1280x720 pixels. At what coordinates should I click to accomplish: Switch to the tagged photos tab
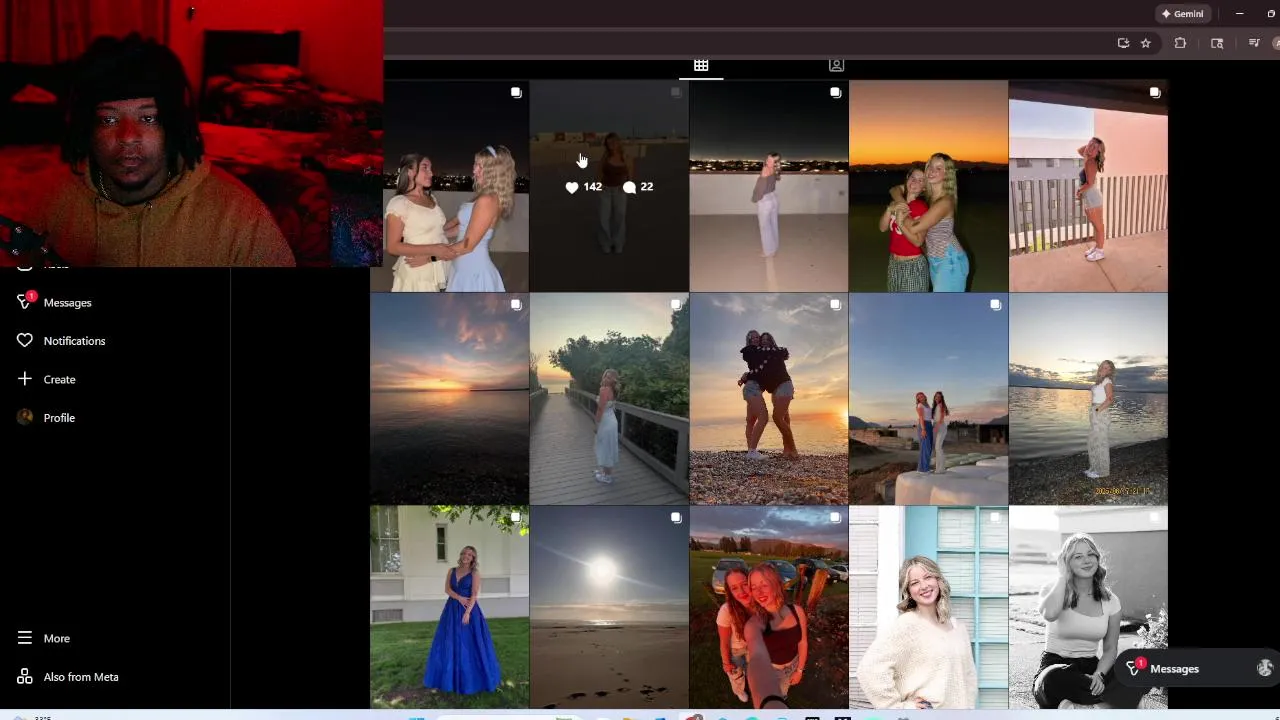pos(836,65)
